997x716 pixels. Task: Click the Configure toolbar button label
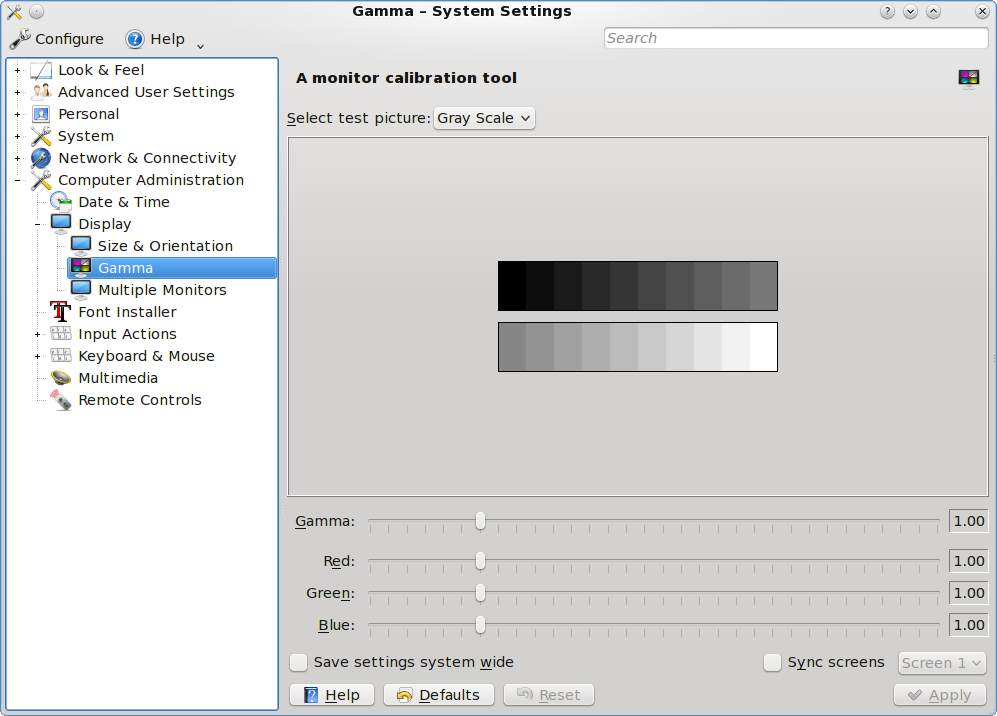point(69,39)
